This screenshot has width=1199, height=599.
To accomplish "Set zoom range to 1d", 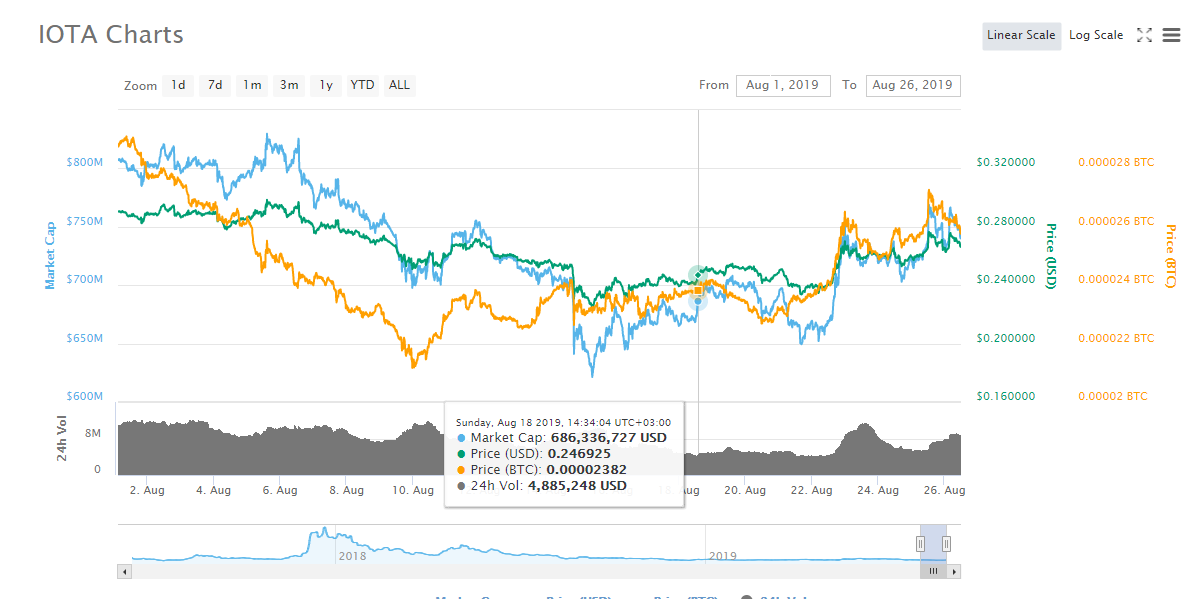I will (x=177, y=85).
